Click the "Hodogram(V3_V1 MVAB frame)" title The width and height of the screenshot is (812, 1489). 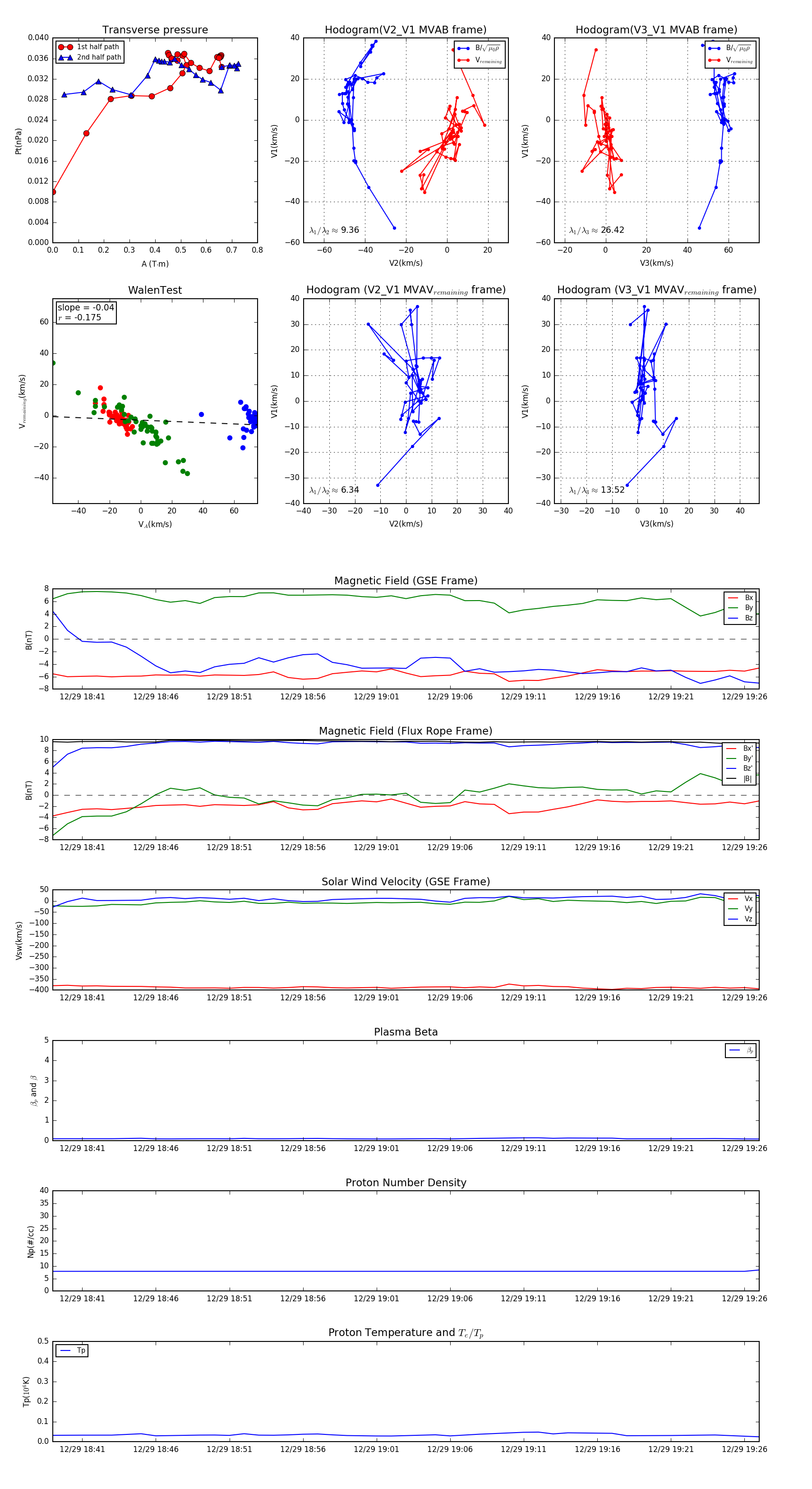point(656,30)
